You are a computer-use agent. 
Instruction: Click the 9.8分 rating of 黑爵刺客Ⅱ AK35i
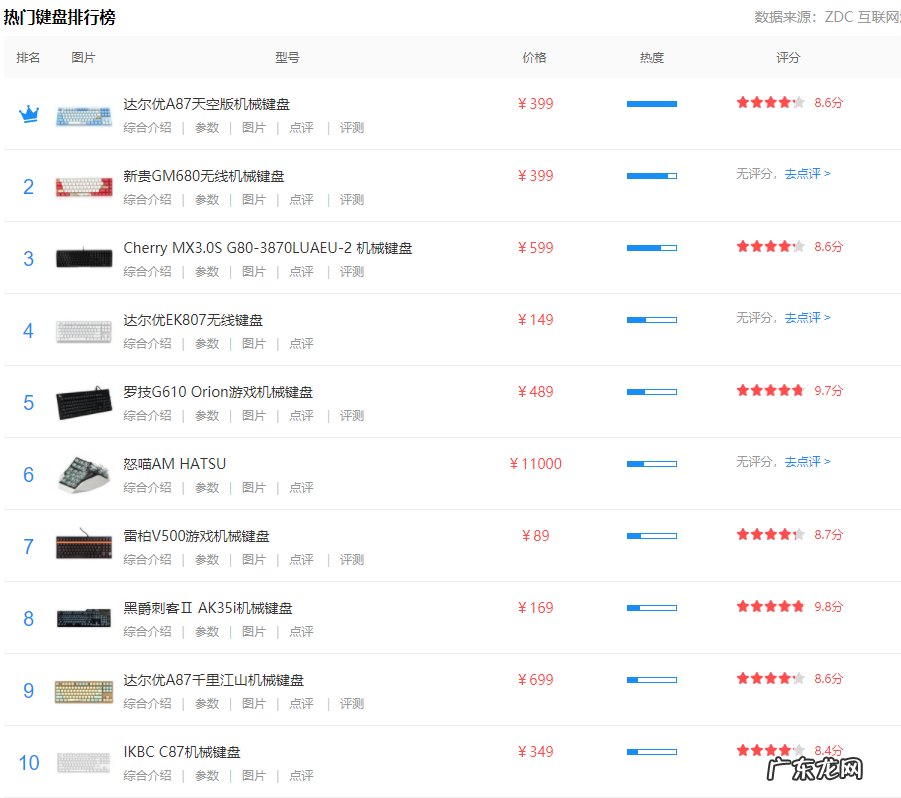tap(829, 606)
